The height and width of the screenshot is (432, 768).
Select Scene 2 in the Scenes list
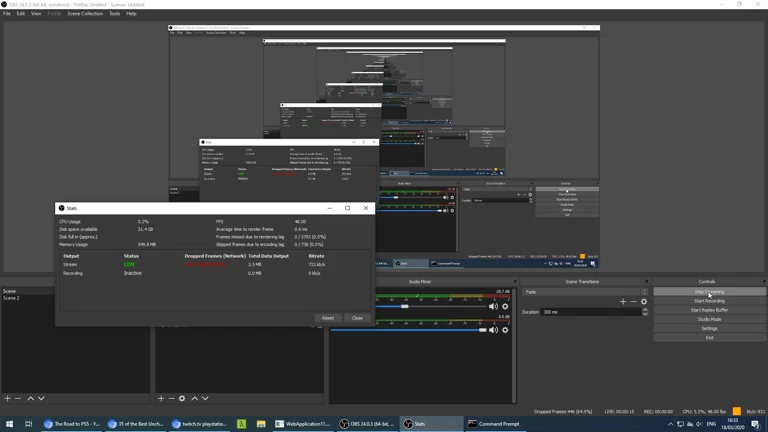pyautogui.click(x=11, y=298)
